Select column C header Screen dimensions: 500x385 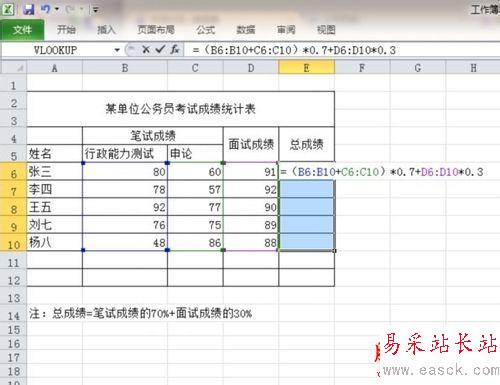pos(195,68)
